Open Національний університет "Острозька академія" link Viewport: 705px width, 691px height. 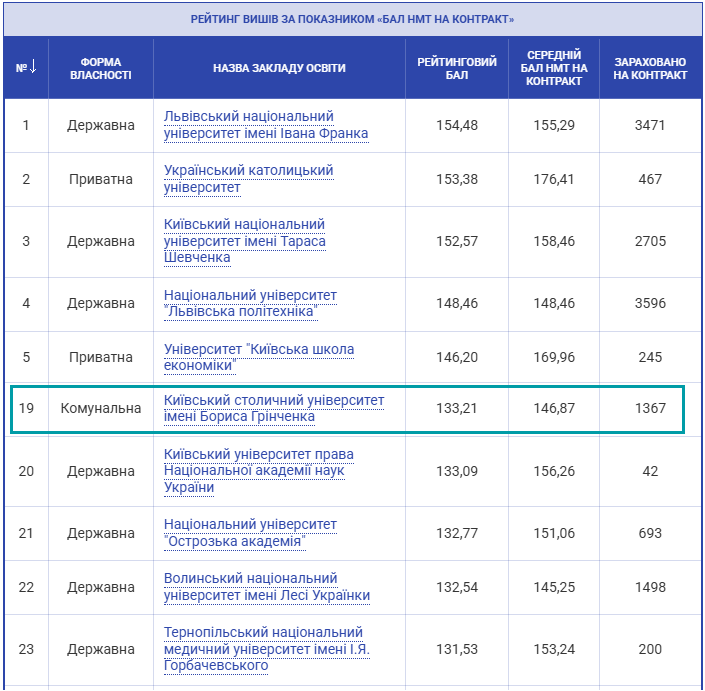[x=250, y=533]
